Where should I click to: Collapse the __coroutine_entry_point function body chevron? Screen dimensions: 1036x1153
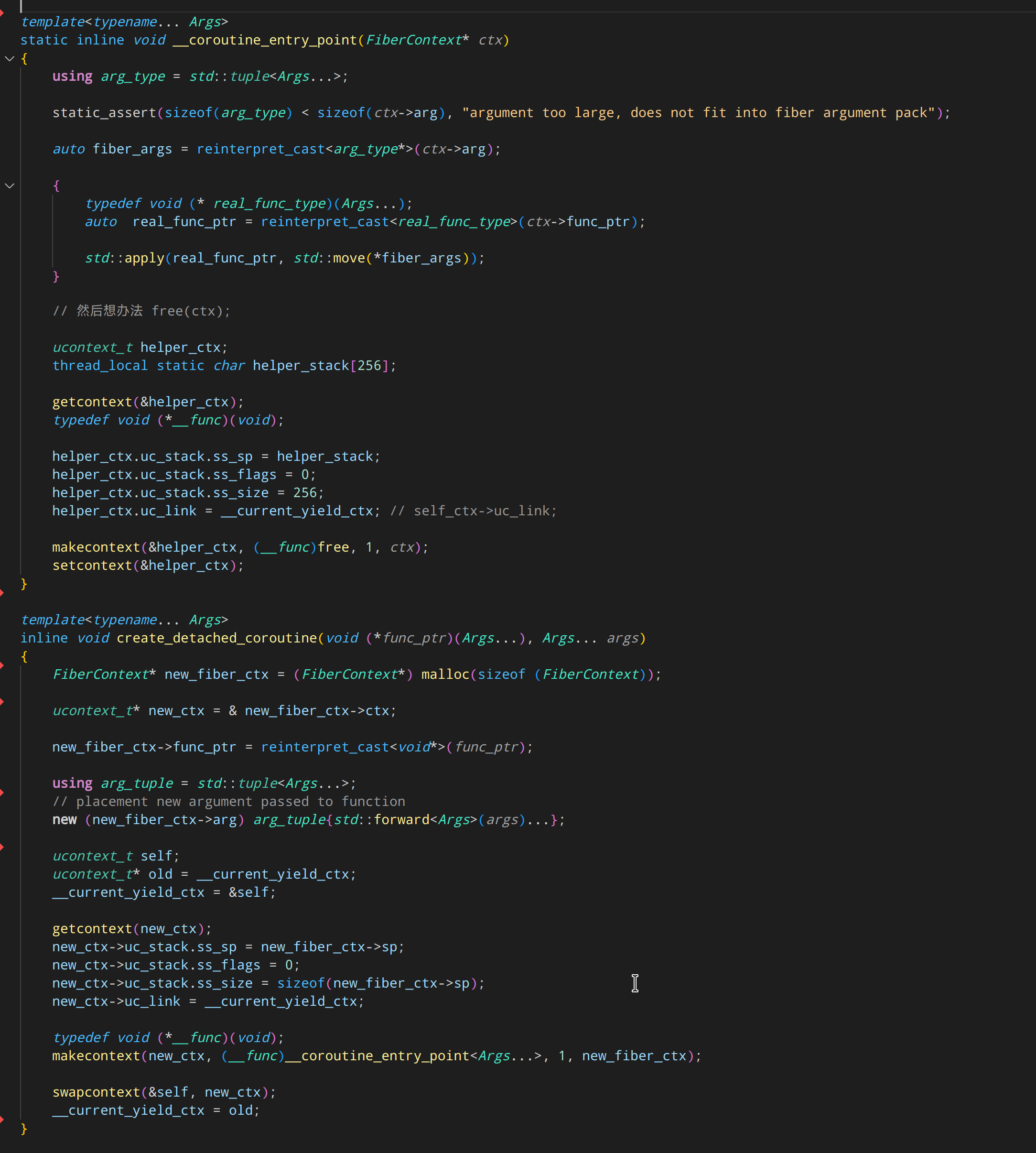point(9,58)
